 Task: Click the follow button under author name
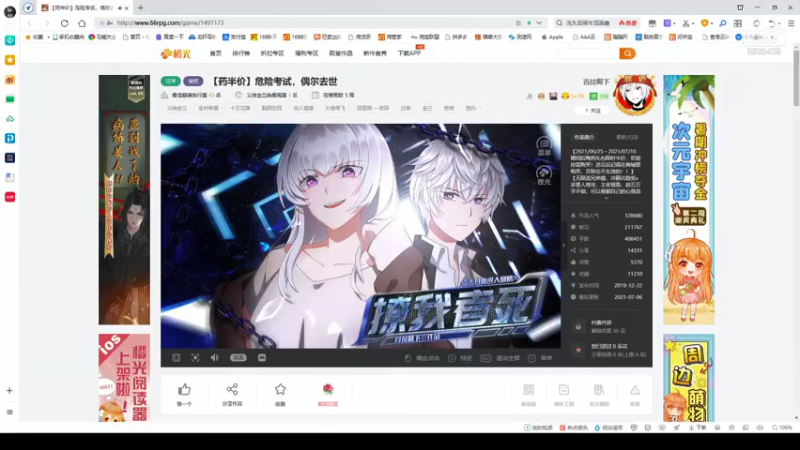click(592, 110)
